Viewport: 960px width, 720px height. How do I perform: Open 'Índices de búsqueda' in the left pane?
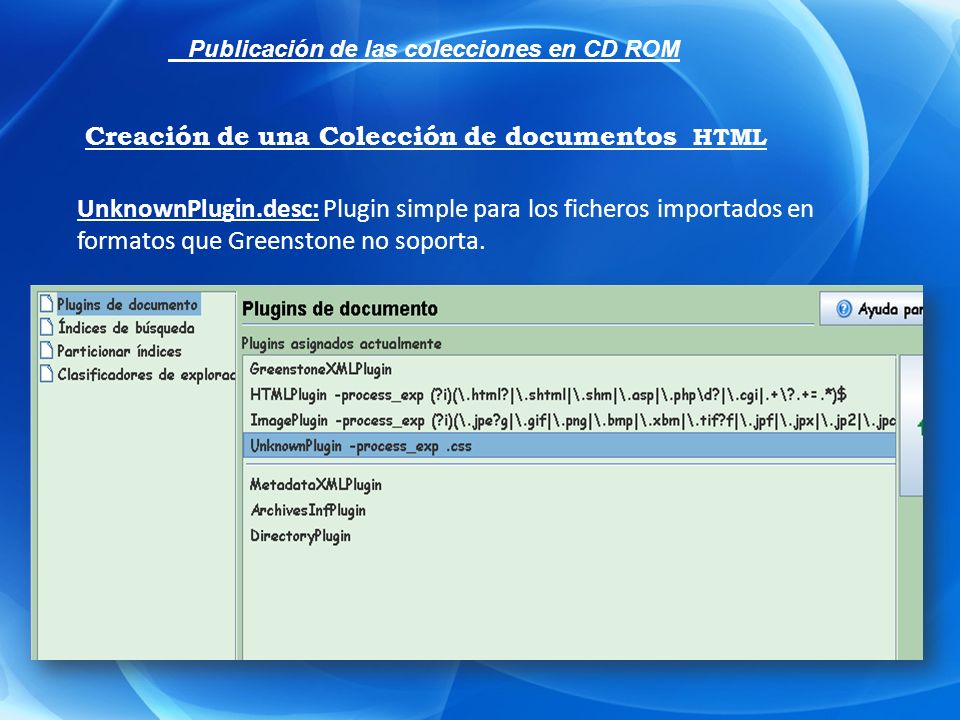pyautogui.click(x=126, y=328)
